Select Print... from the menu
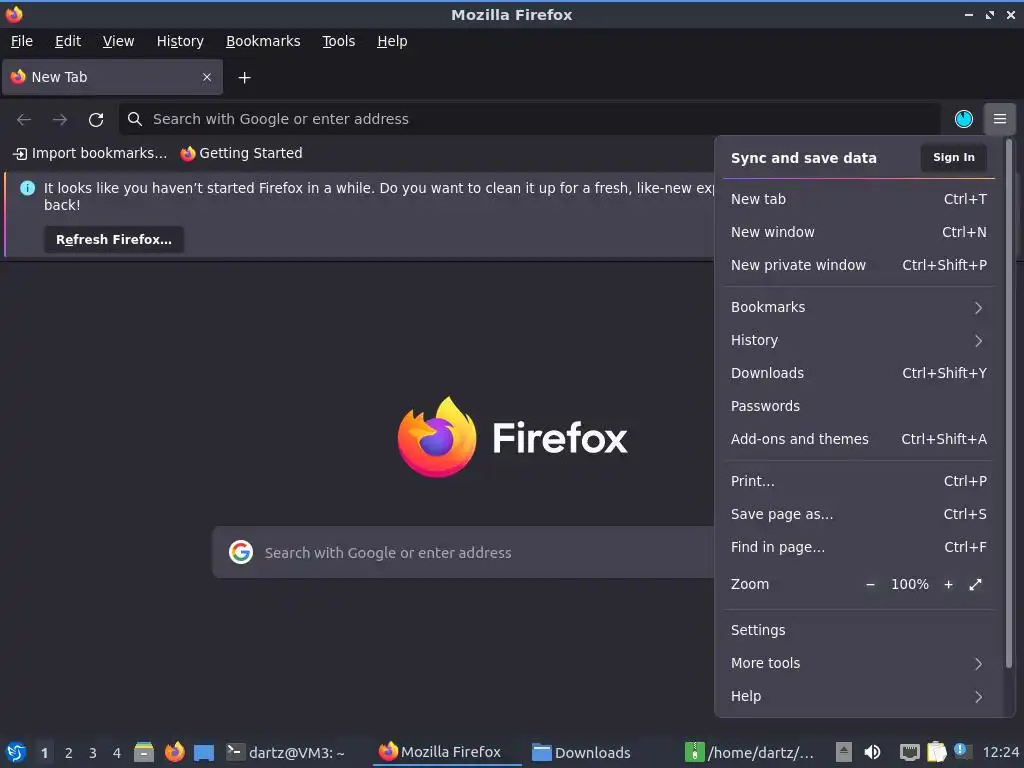The width and height of the screenshot is (1024, 768). click(859, 481)
